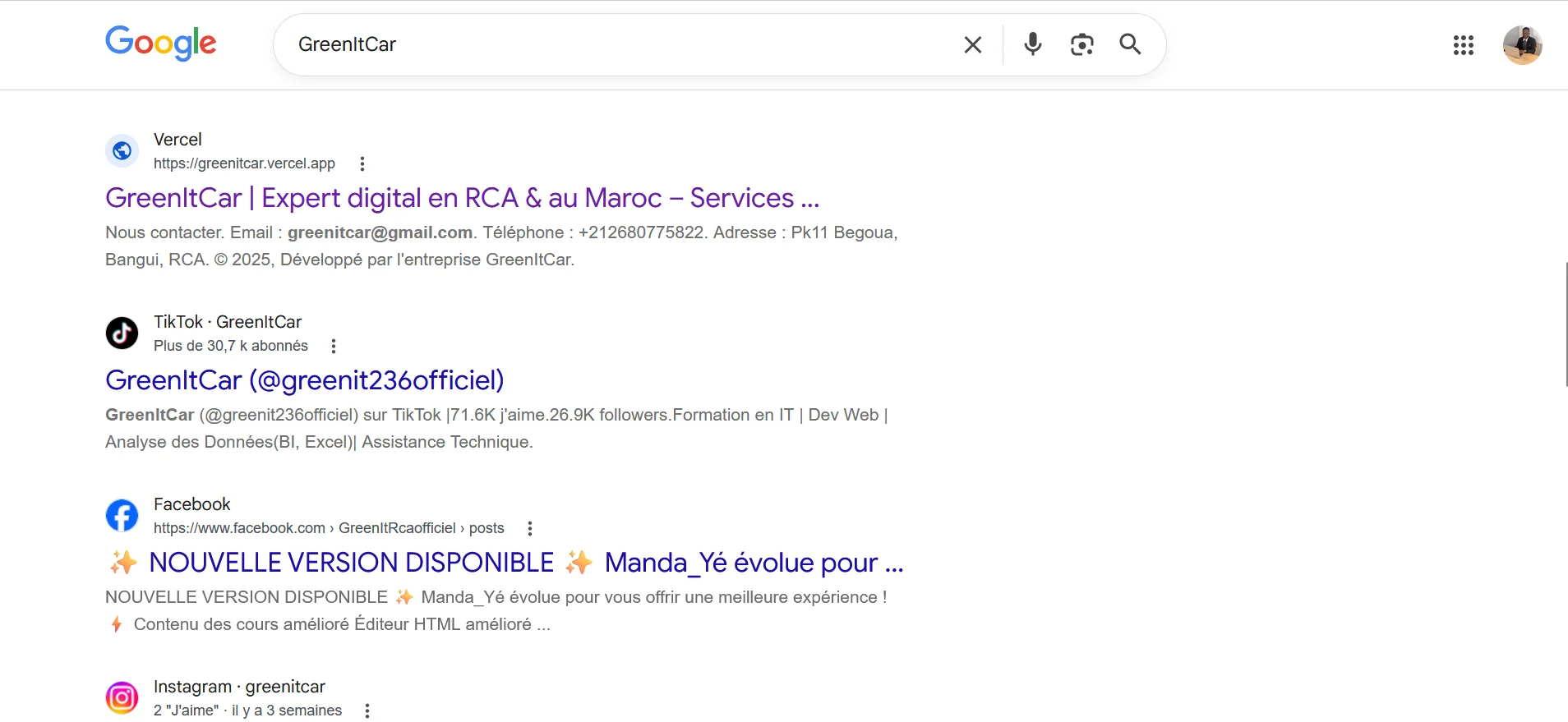This screenshot has height=722, width=1568.
Task: Clear the search box with the X icon
Action: tap(973, 45)
